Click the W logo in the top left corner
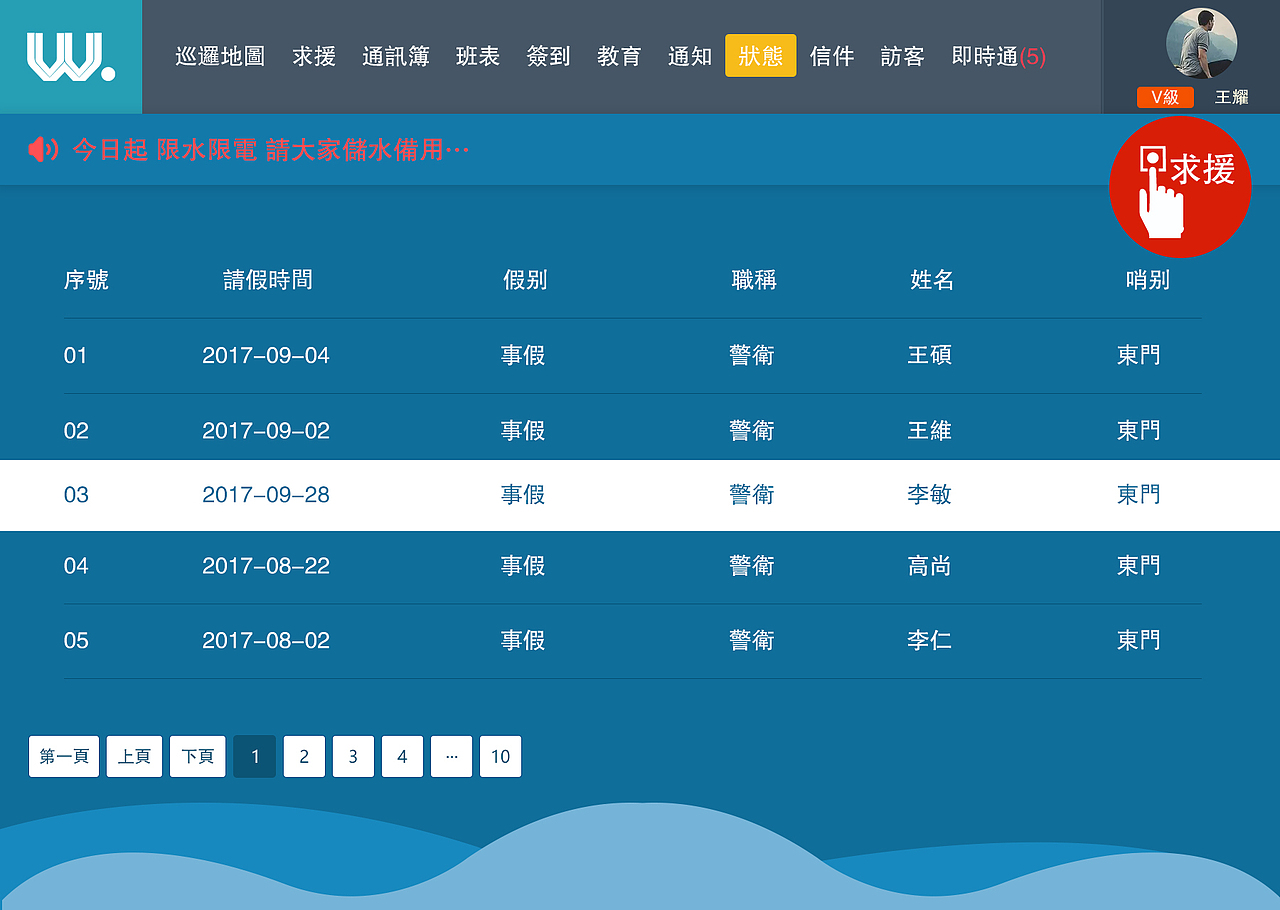The height and width of the screenshot is (910, 1280). 68,56
